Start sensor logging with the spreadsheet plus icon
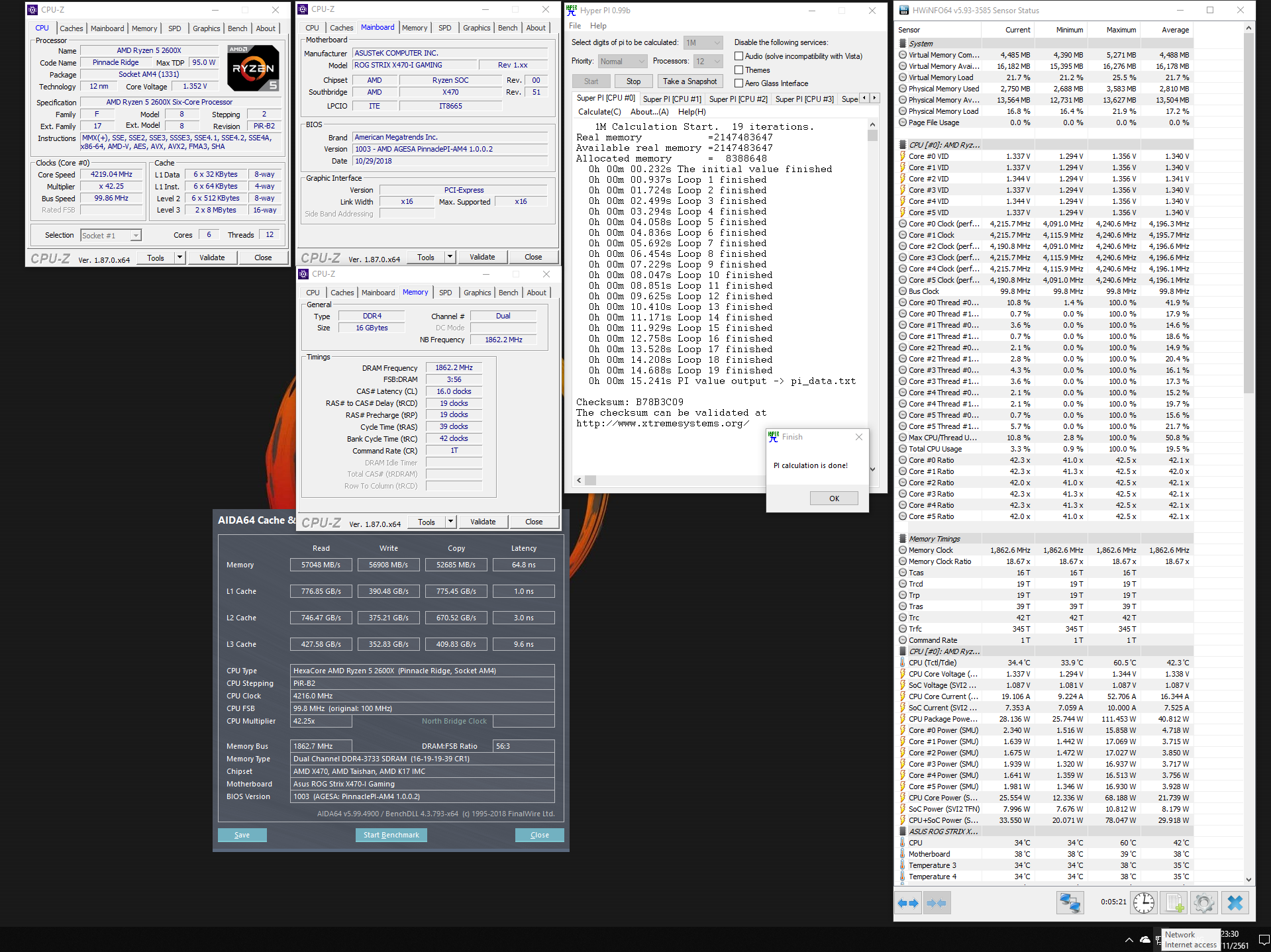 [1174, 903]
